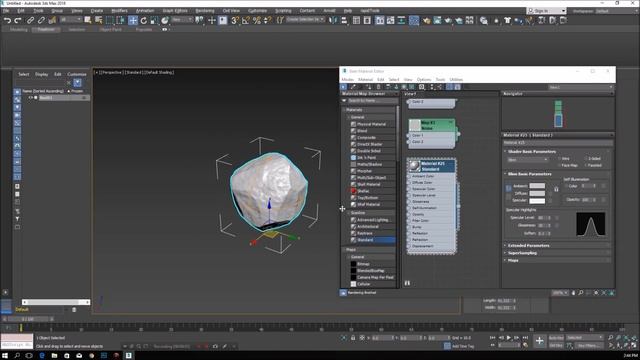Screen dimensions: 640x360
Task: Click the Mirror tool icon
Action: (x=333, y=20)
